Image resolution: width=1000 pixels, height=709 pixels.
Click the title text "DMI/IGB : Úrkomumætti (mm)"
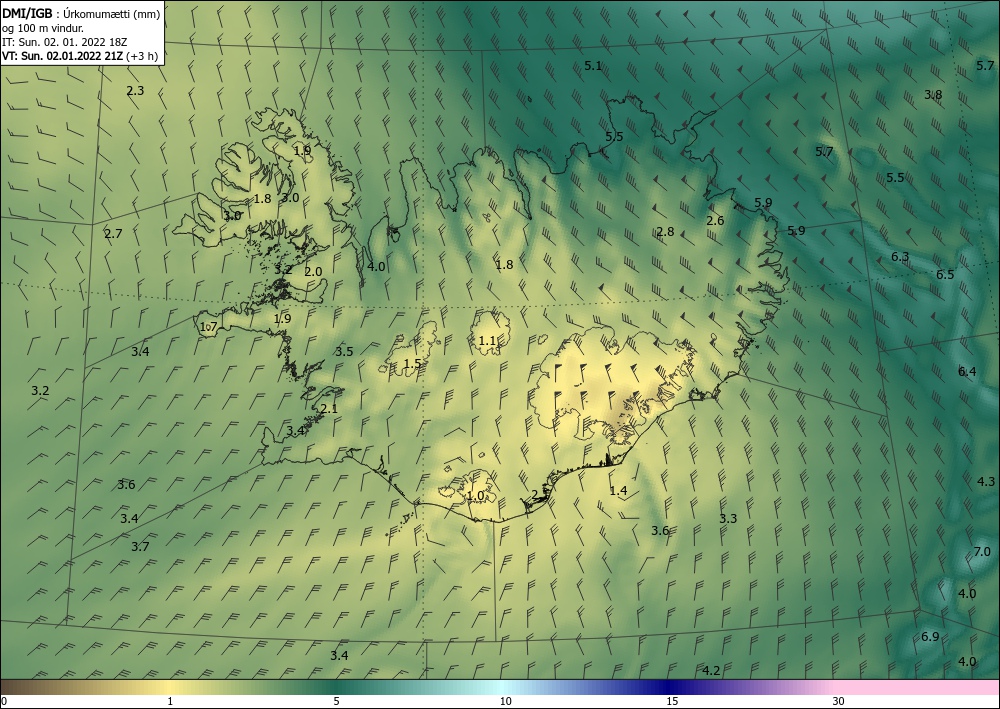click(81, 14)
